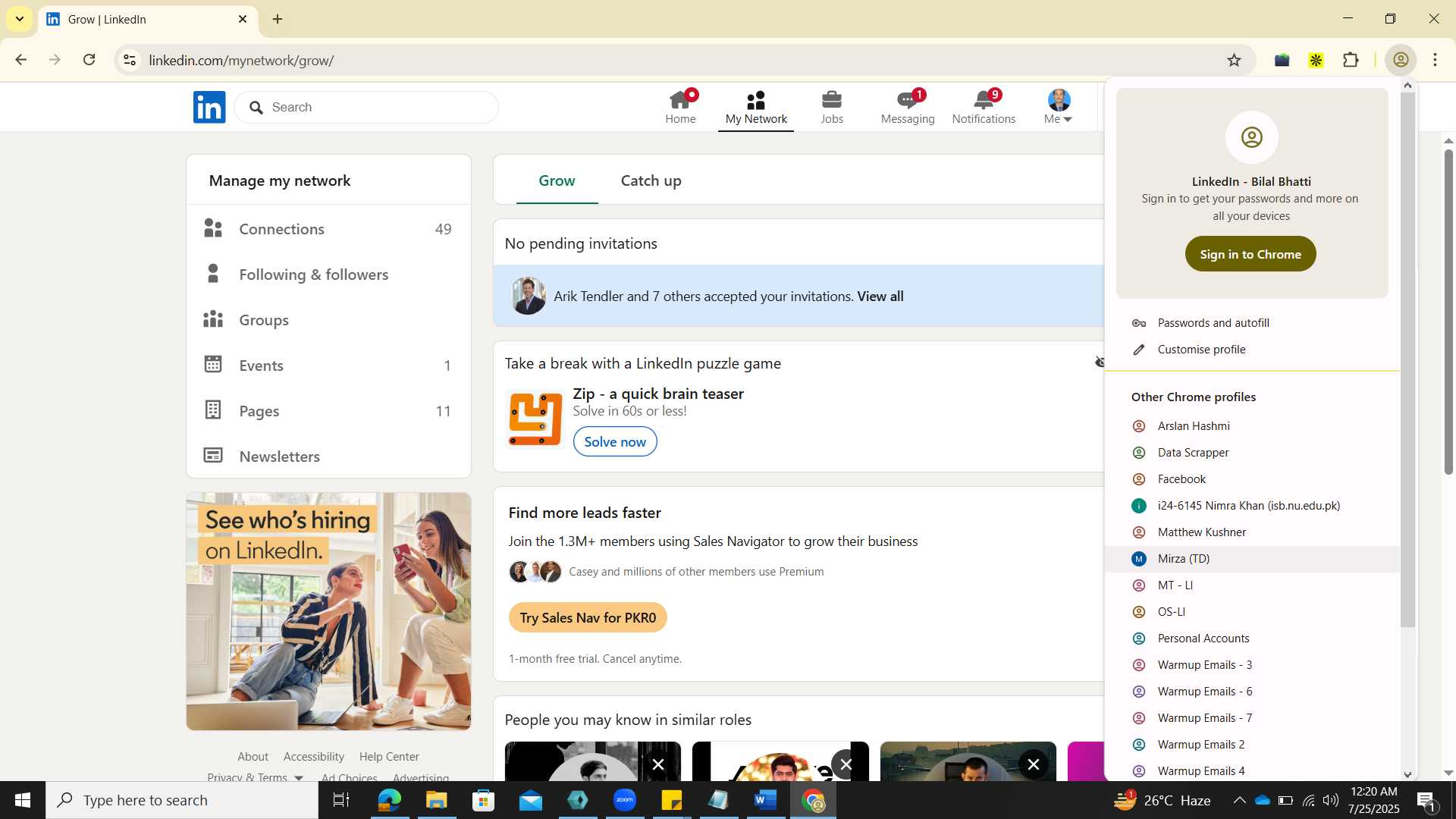
Task: Switch to Mirza (TD) profile
Action: point(1251,559)
